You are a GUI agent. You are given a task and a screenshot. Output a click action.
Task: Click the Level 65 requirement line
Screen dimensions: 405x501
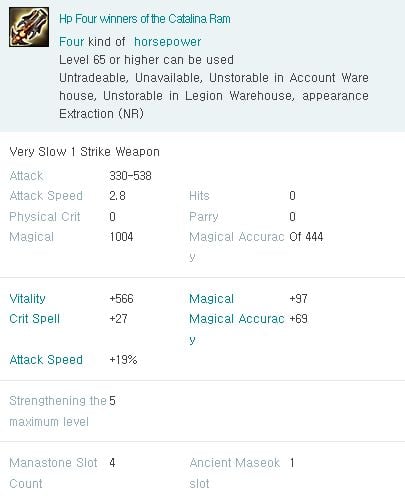(x=146, y=60)
